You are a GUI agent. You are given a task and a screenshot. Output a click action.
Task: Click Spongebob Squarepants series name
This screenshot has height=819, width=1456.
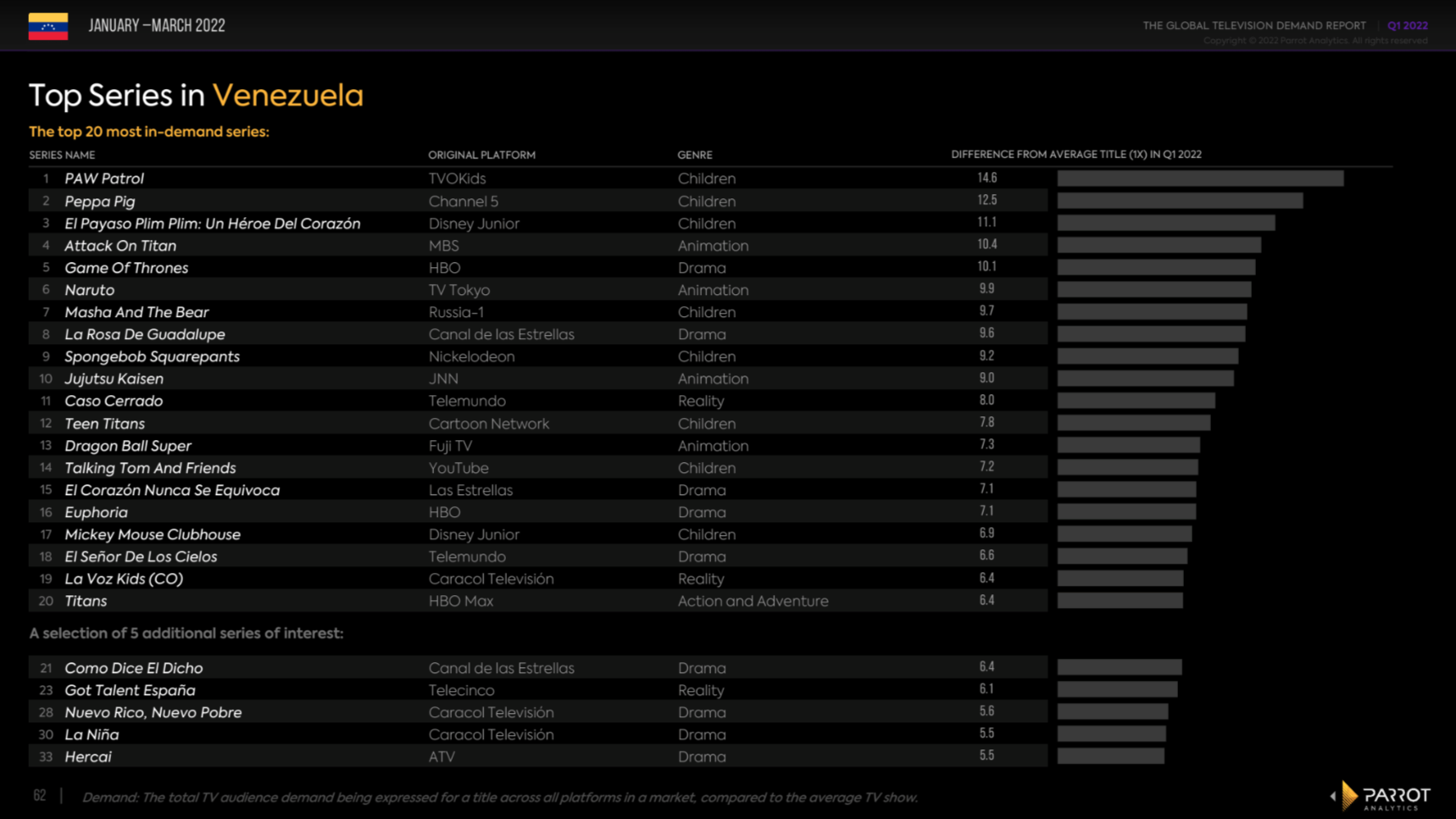[153, 357]
